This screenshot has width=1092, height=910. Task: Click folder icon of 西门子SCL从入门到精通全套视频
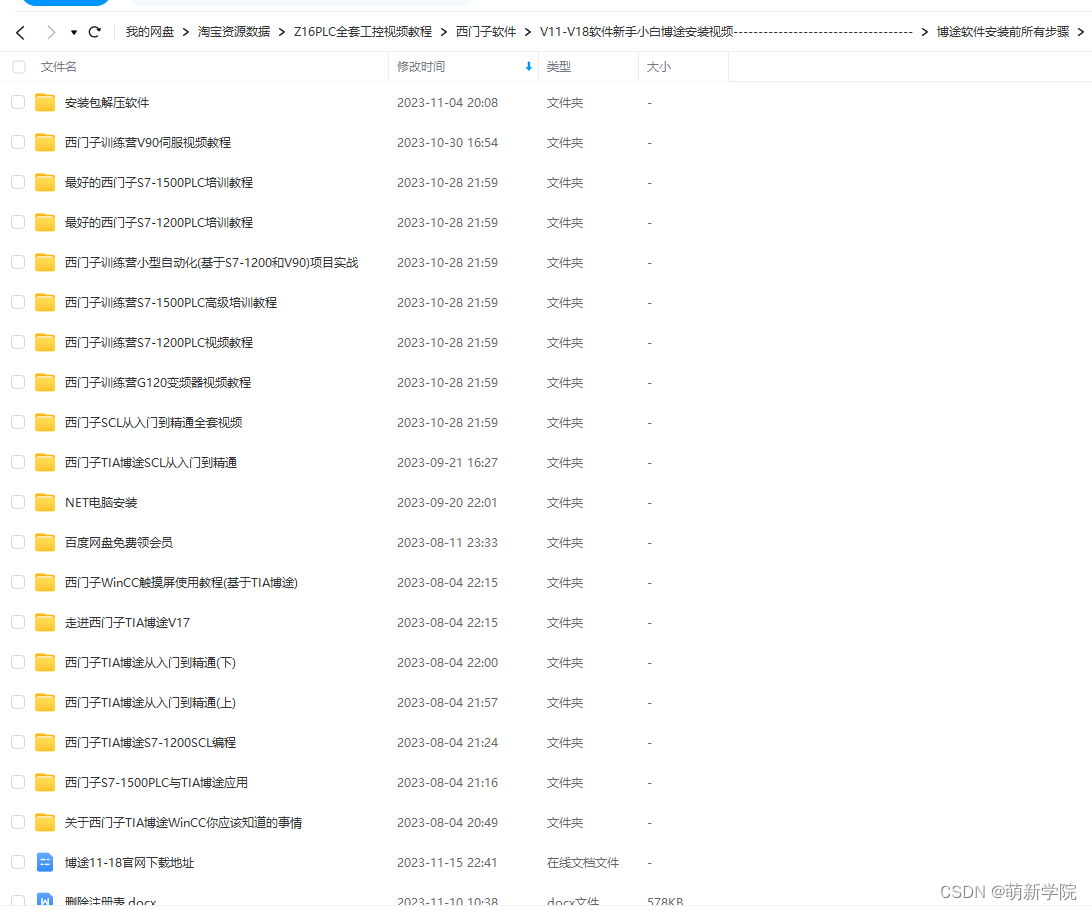[45, 422]
